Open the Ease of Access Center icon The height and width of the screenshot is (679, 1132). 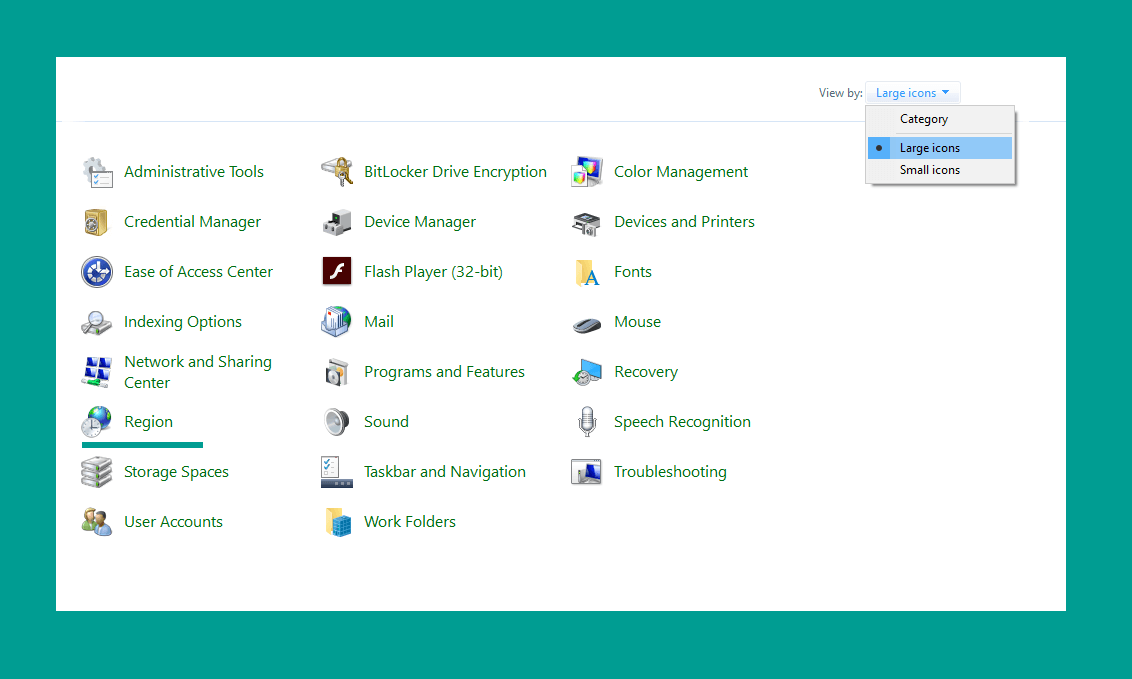97,272
